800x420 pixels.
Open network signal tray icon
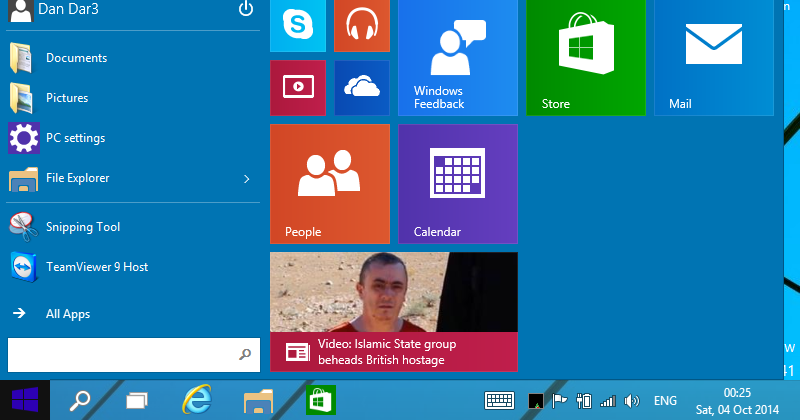click(x=608, y=401)
